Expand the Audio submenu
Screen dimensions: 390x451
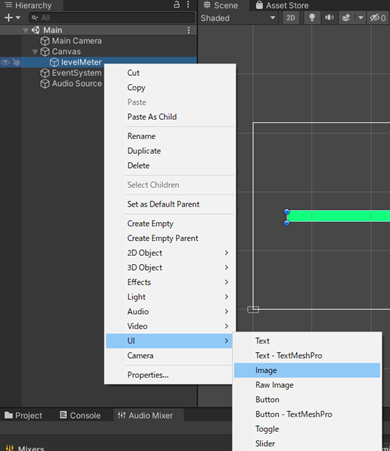click(x=170, y=311)
